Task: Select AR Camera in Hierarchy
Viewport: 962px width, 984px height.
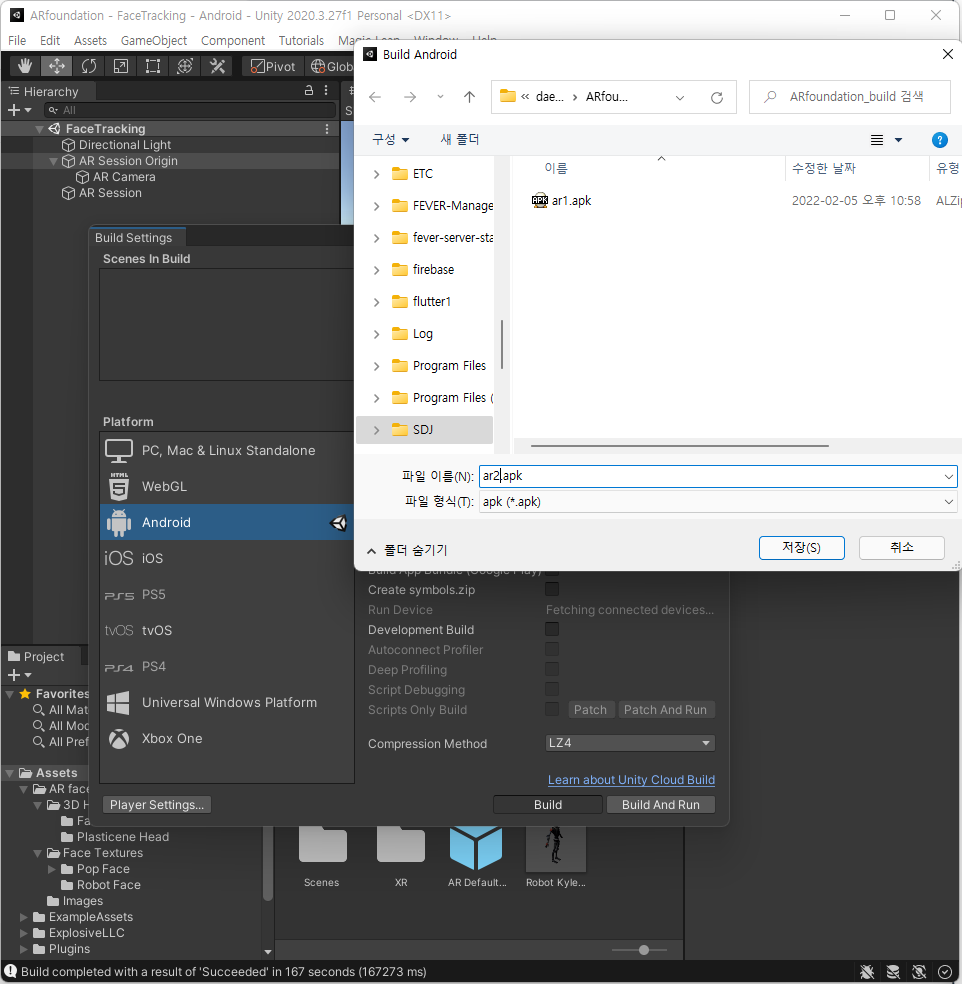Action: 124,177
